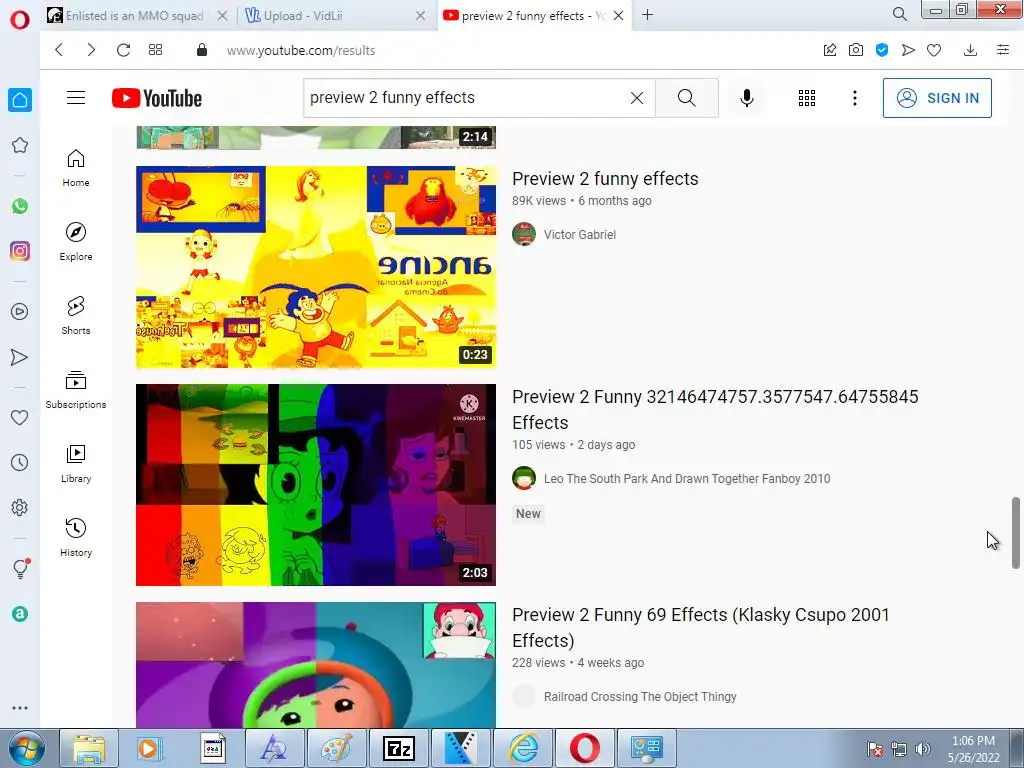Image resolution: width=1024 pixels, height=768 pixels.
Task: Open Opera sidebar history clock icon
Action: (x=20, y=462)
